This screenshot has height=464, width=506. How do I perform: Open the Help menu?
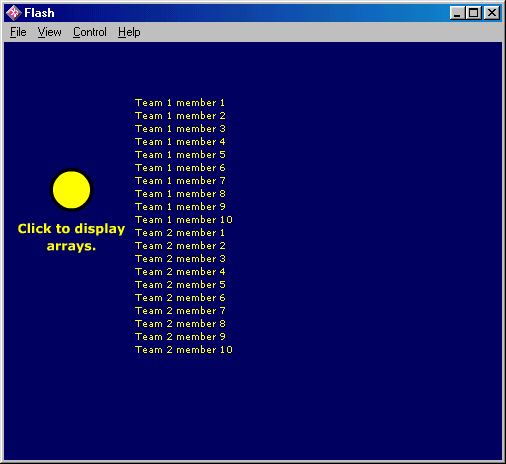pos(129,32)
